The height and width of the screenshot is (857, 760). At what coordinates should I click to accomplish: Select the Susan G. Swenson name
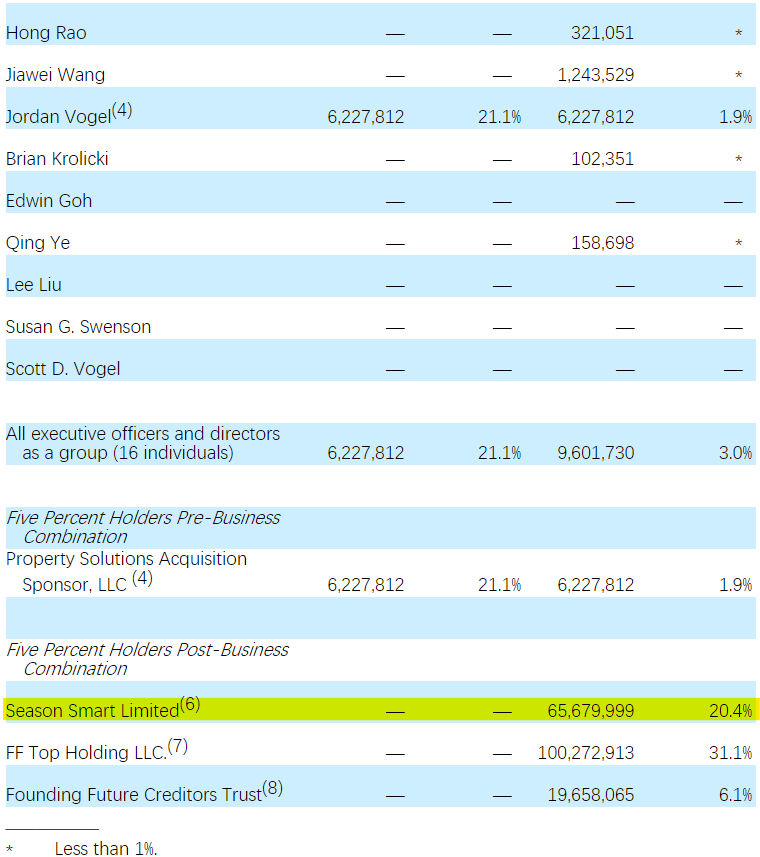pos(78,327)
